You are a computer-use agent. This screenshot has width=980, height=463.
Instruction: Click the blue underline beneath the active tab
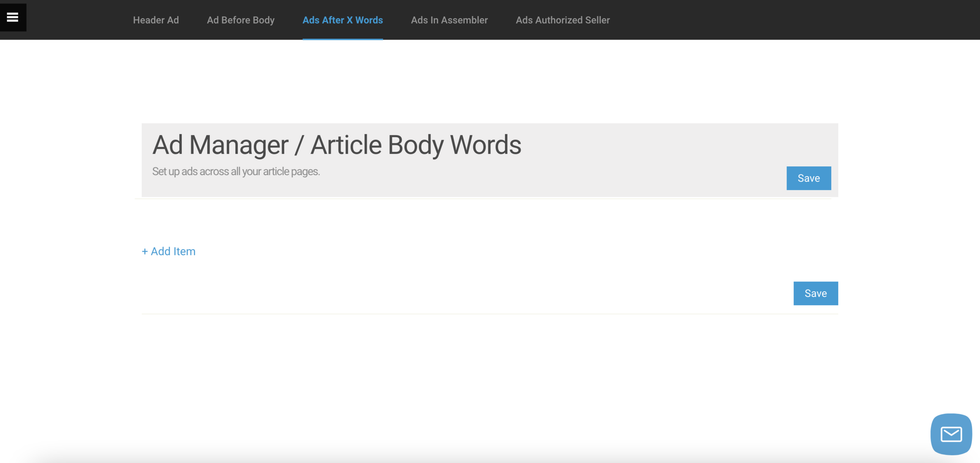click(x=342, y=38)
